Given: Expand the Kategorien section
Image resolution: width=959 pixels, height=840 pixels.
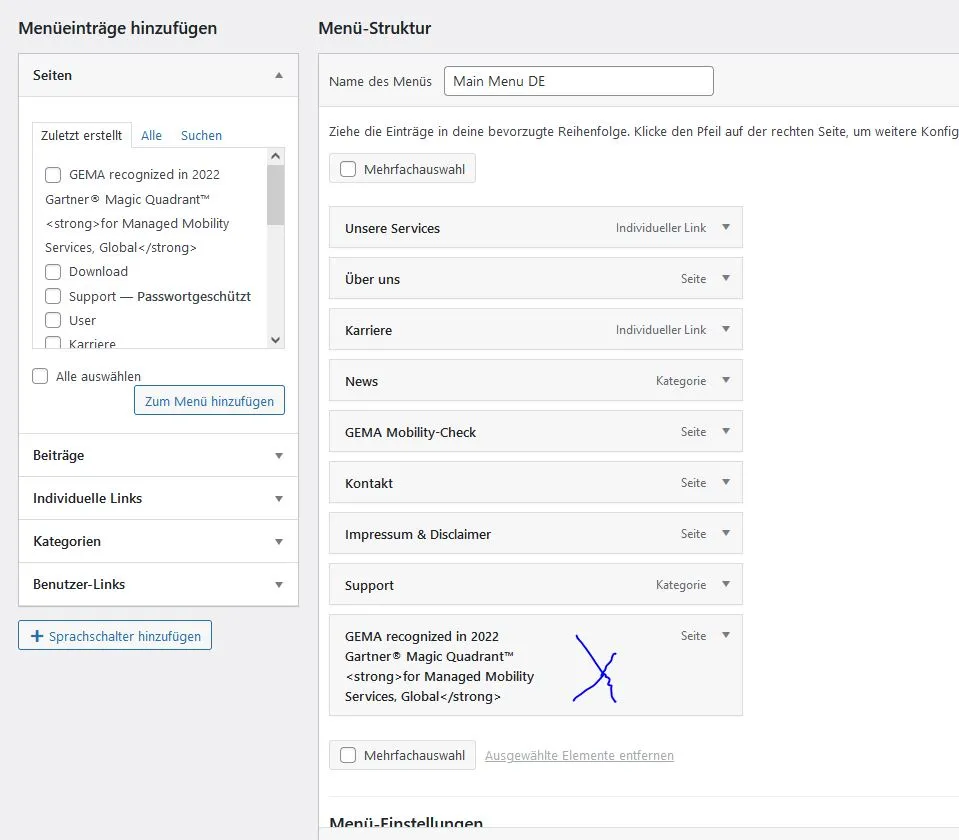Looking at the screenshot, I should [x=158, y=541].
